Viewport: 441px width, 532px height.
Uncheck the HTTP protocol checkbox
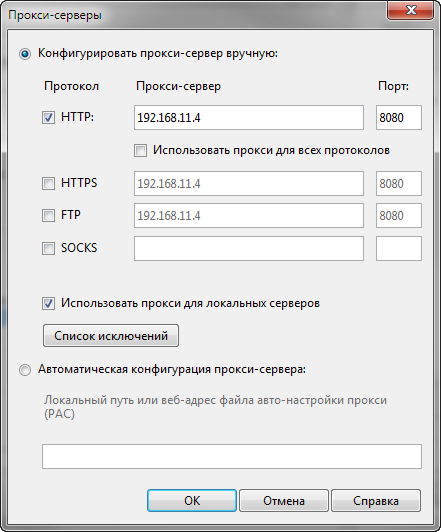48,117
